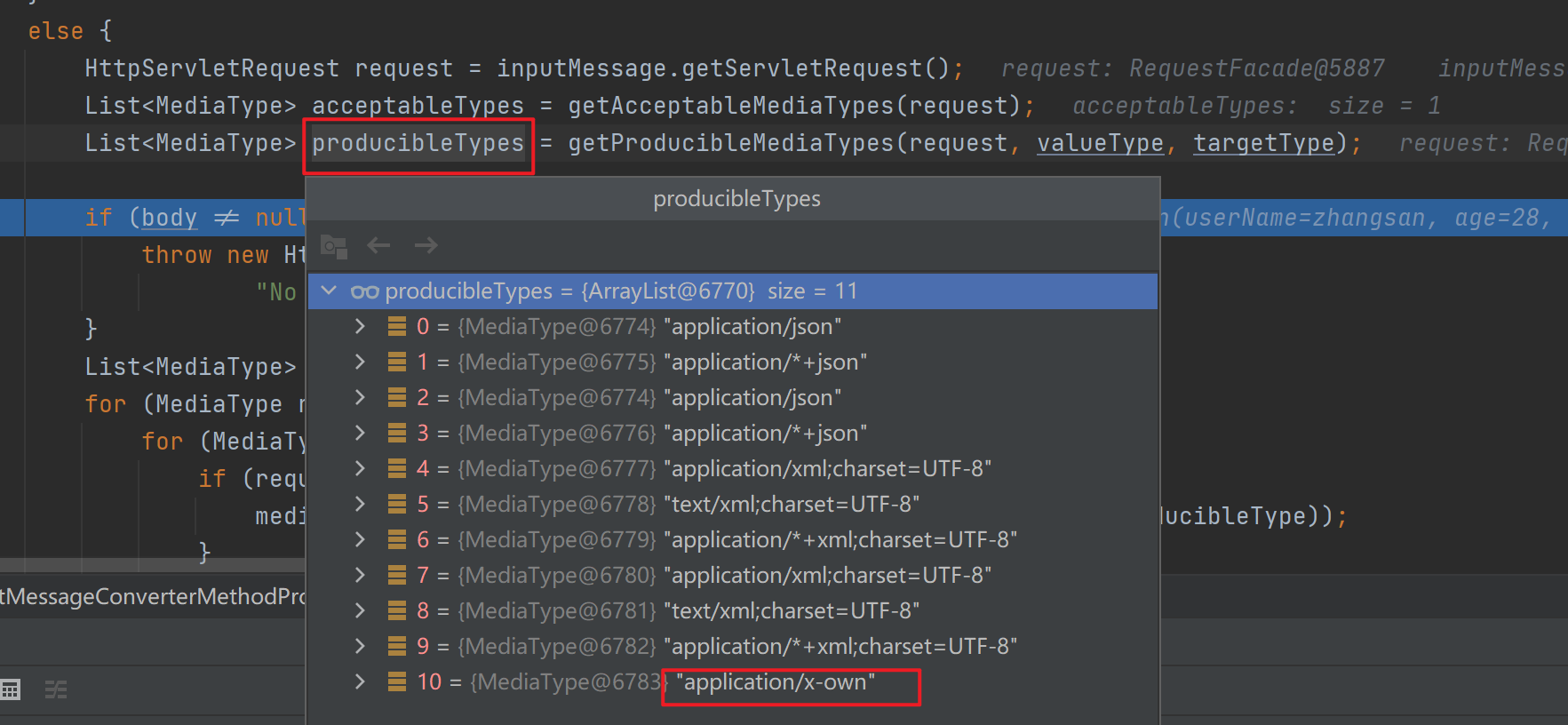This screenshot has height=725, width=1568.
Task: Click the valueType parameter in code
Action: (1100, 143)
